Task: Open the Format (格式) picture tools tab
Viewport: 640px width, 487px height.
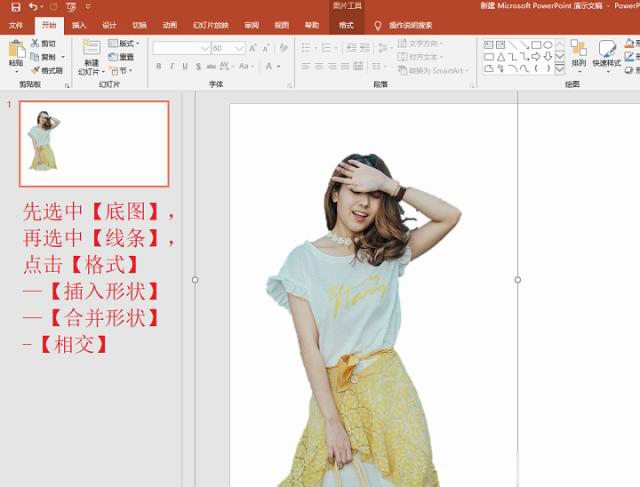Action: tap(345, 25)
